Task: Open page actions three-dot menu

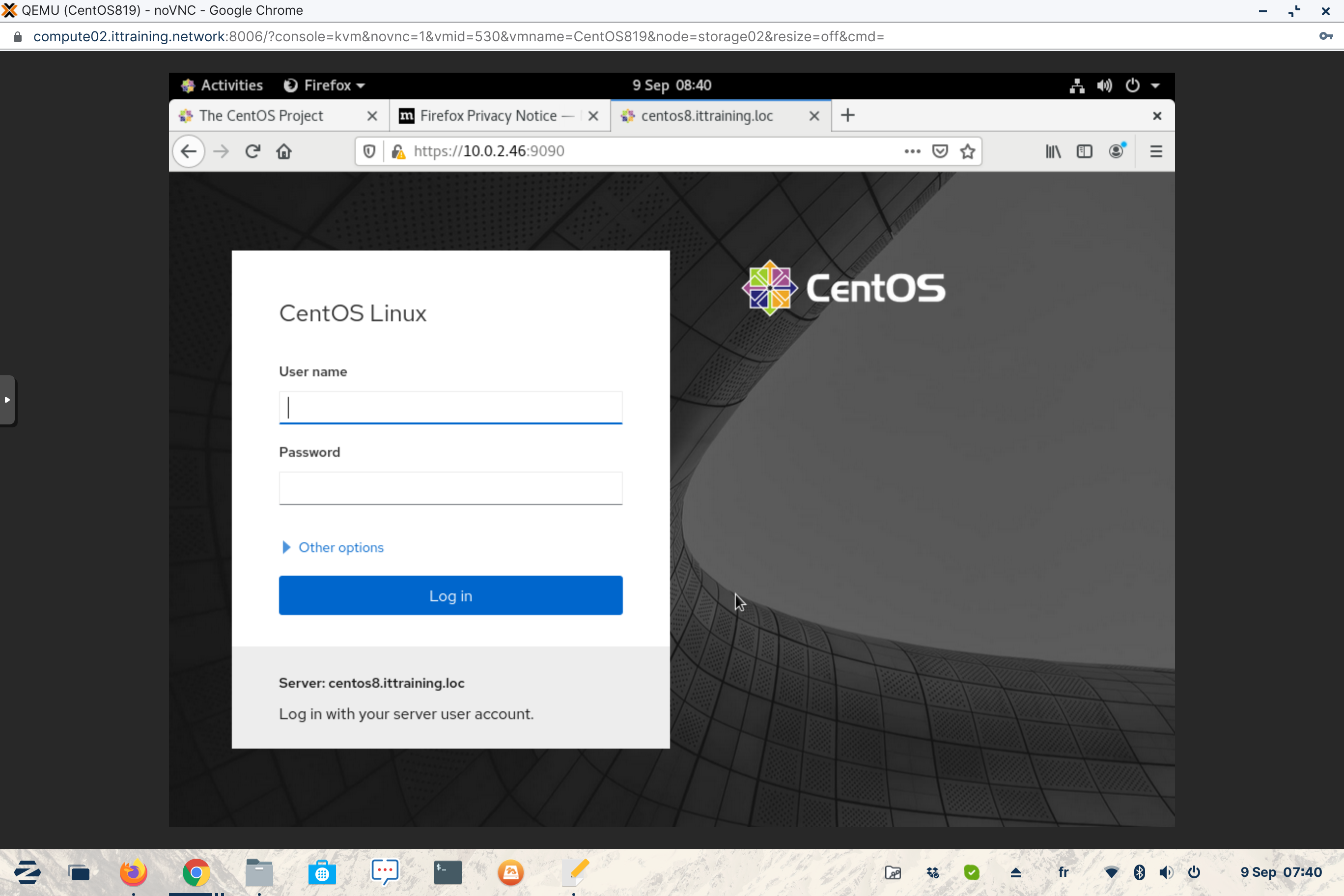Action: click(913, 151)
